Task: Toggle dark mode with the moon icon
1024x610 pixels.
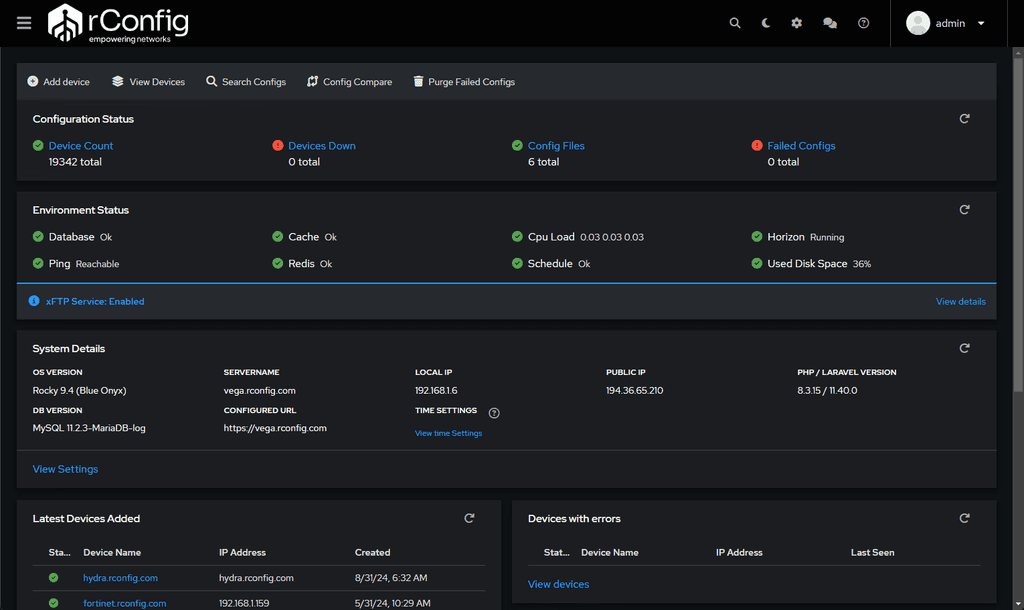Action: click(x=765, y=22)
